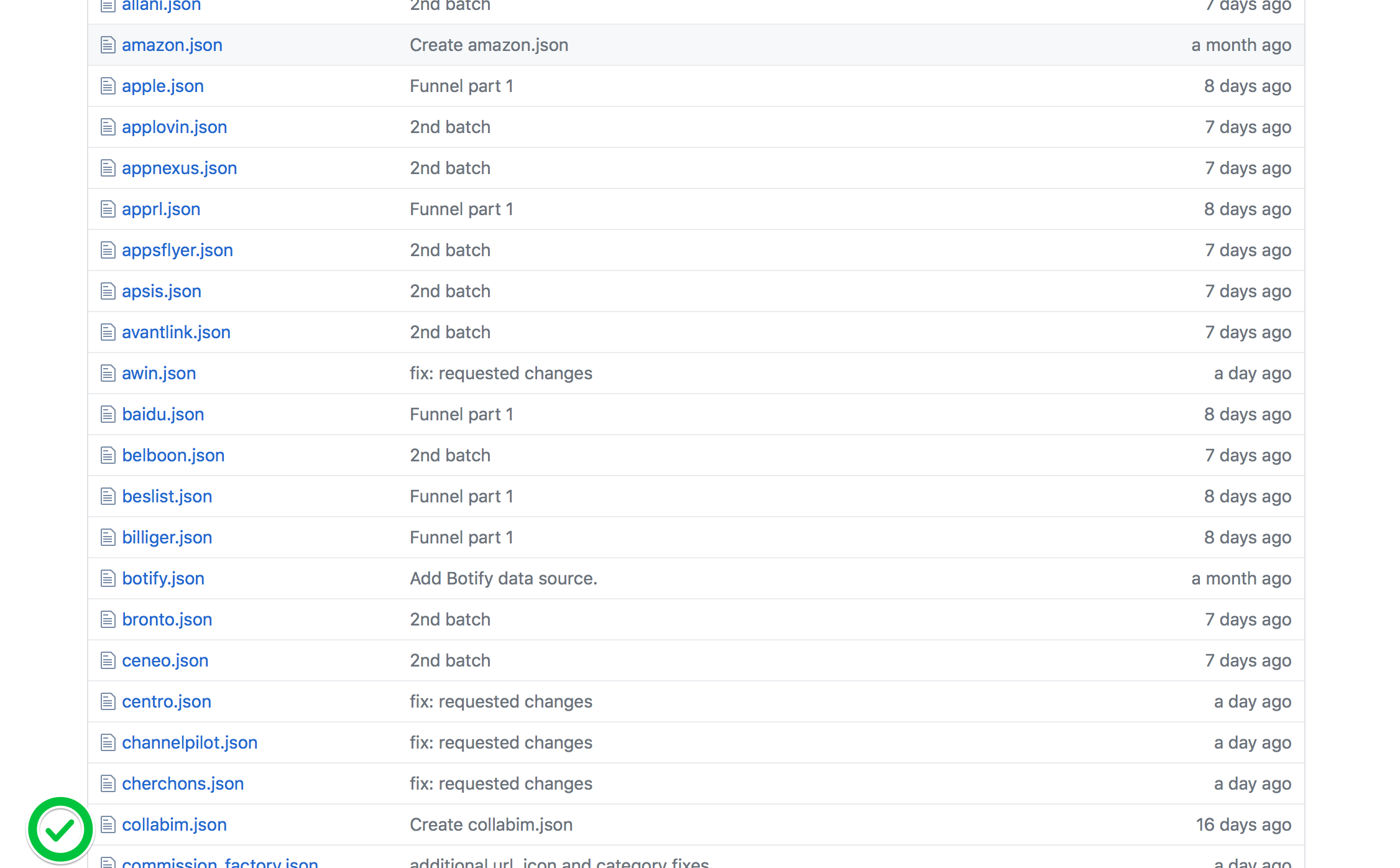Open beslist.json's 'Funnel part 1' commit
Image resolution: width=1400 pixels, height=868 pixels.
point(461,496)
